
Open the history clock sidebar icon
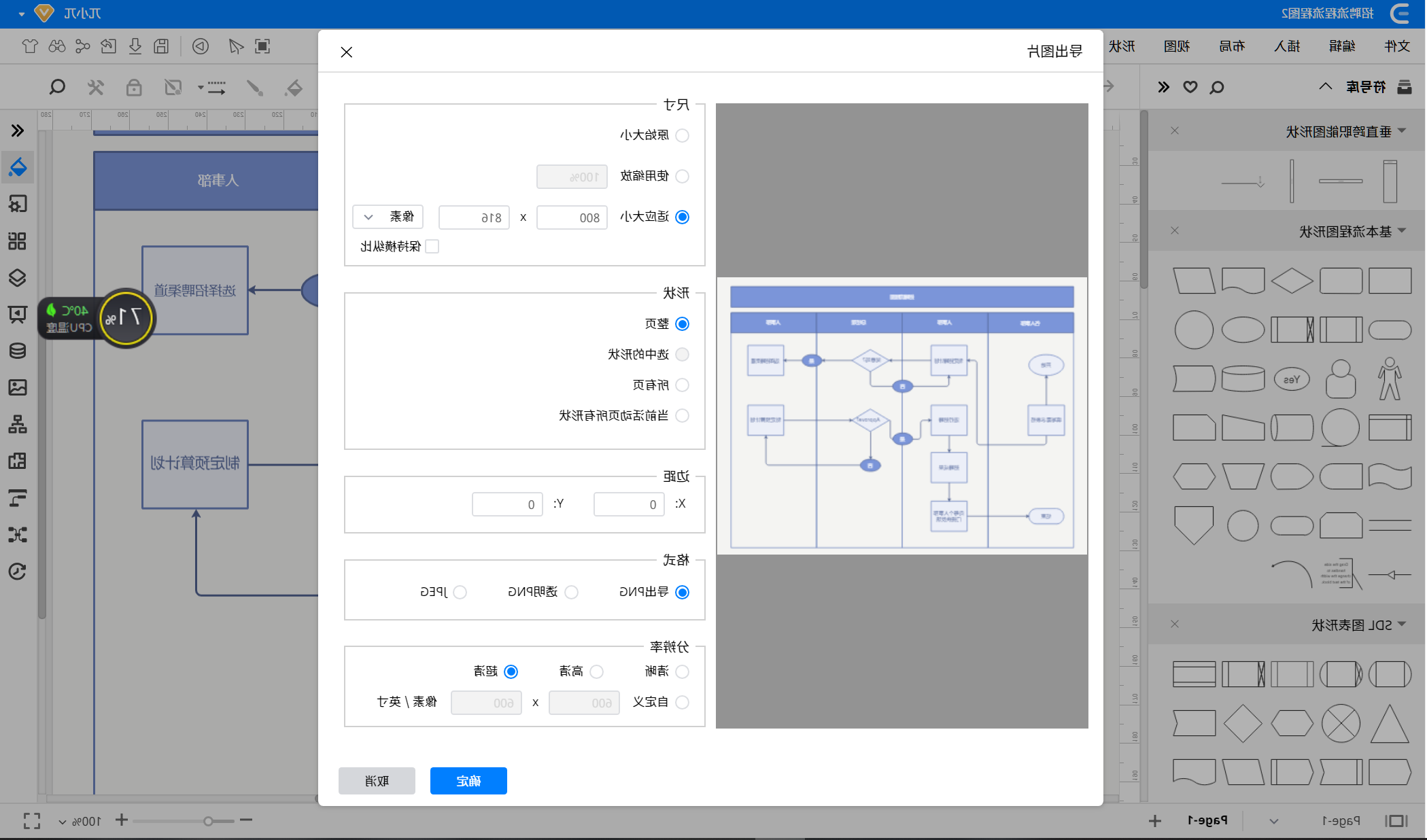[18, 572]
